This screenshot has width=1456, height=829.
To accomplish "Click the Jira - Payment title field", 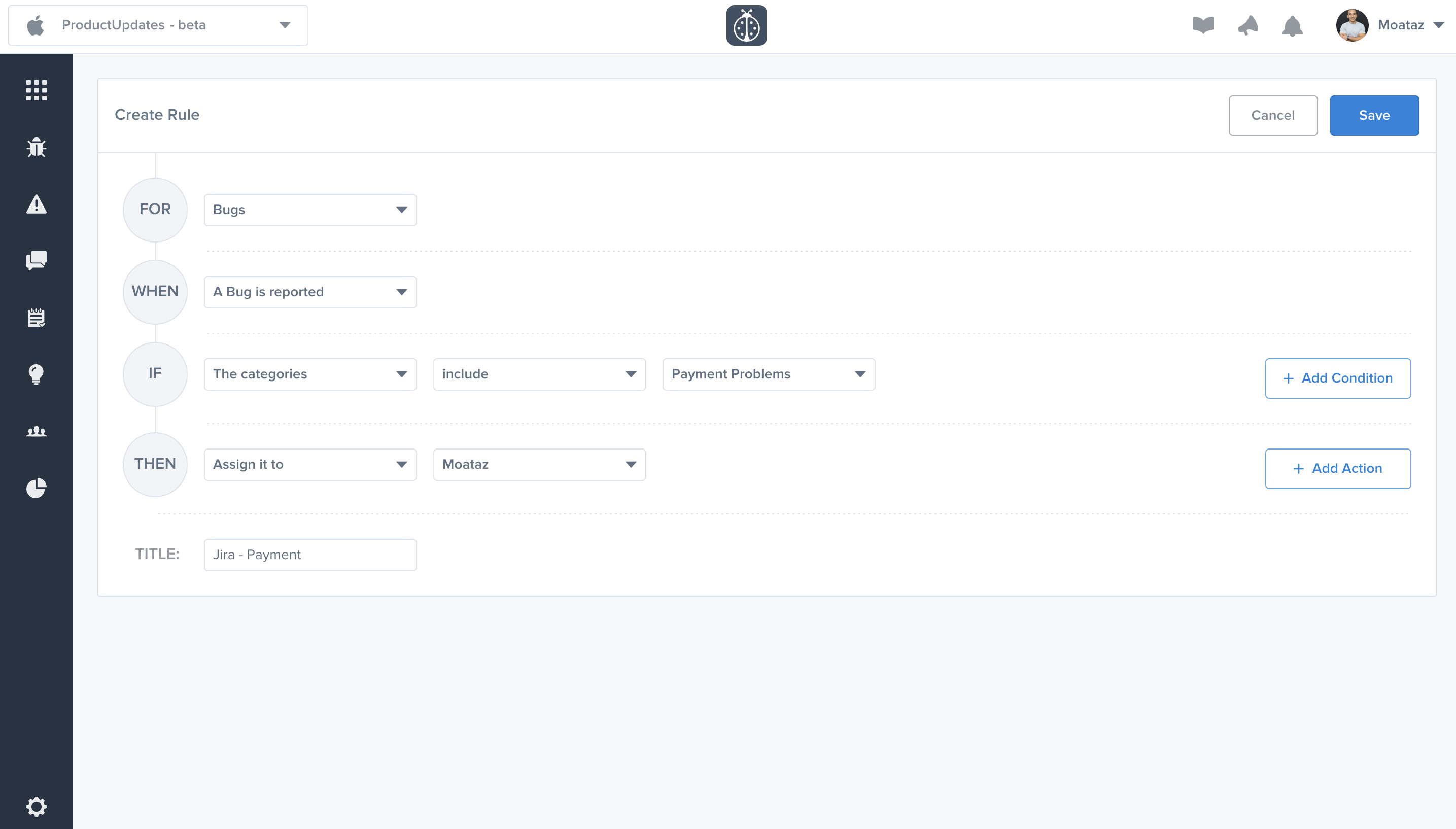I will point(310,555).
